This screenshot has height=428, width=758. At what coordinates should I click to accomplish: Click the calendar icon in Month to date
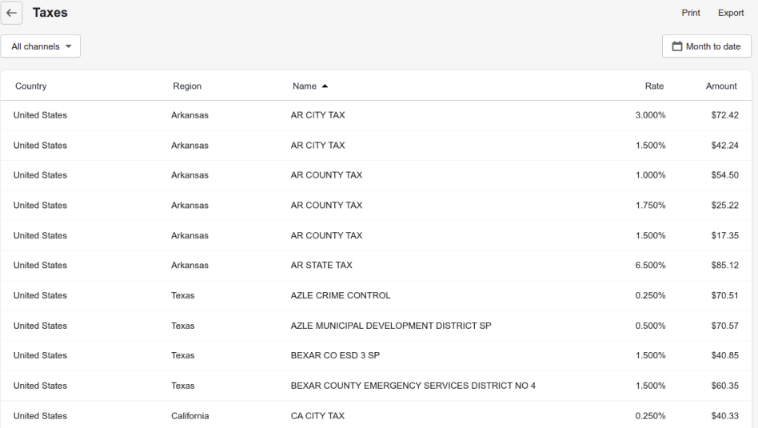(x=677, y=46)
